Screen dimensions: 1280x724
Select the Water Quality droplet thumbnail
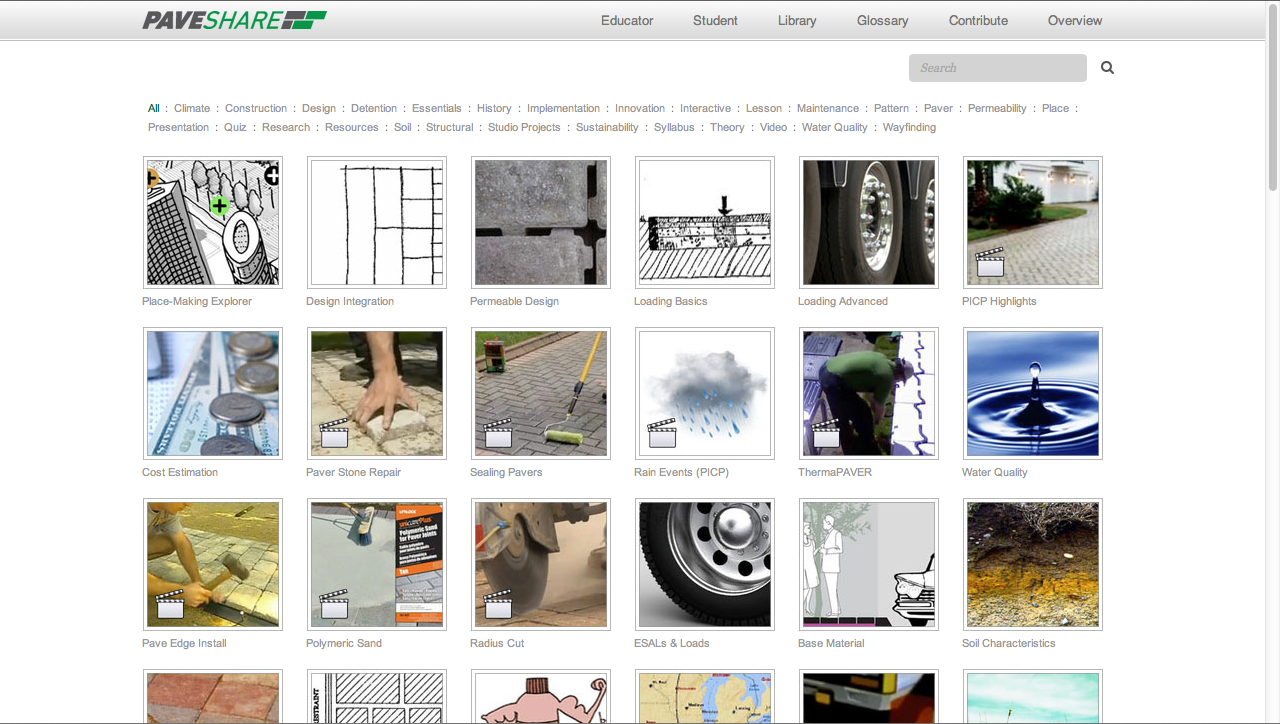tap(1033, 393)
